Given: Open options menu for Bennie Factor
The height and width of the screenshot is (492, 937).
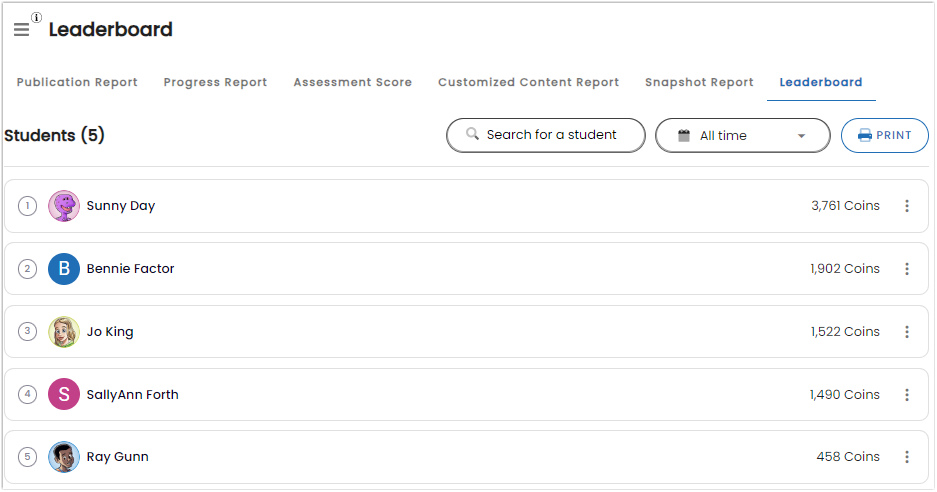Looking at the screenshot, I should pyautogui.click(x=907, y=269).
